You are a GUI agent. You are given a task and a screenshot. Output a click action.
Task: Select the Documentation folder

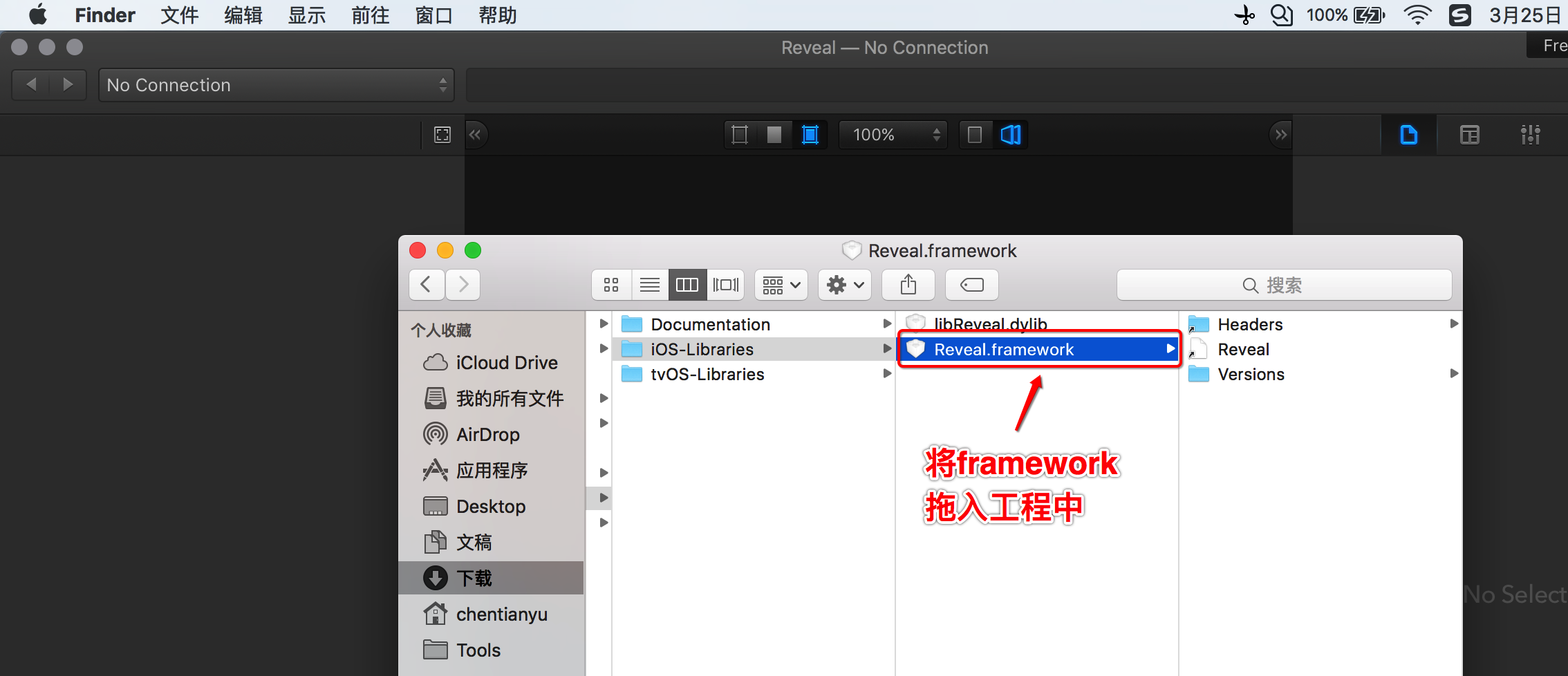(x=754, y=324)
